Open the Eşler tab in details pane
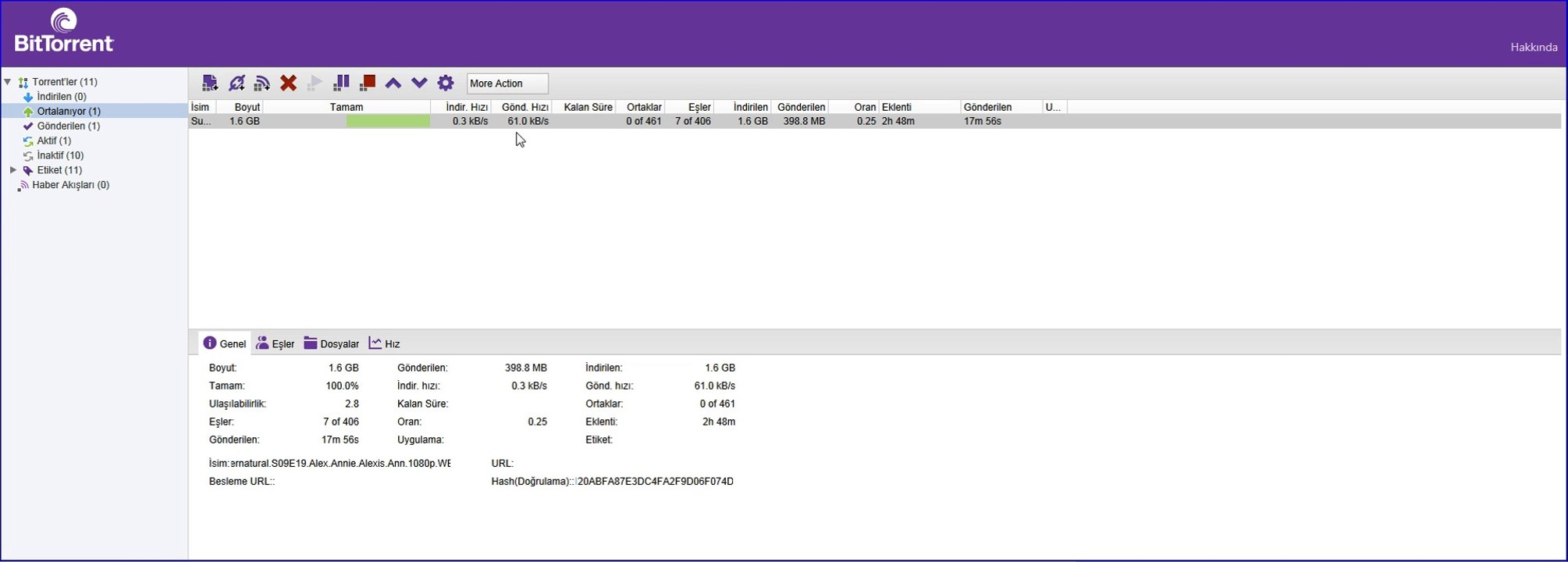The width and height of the screenshot is (1568, 562). (x=276, y=343)
